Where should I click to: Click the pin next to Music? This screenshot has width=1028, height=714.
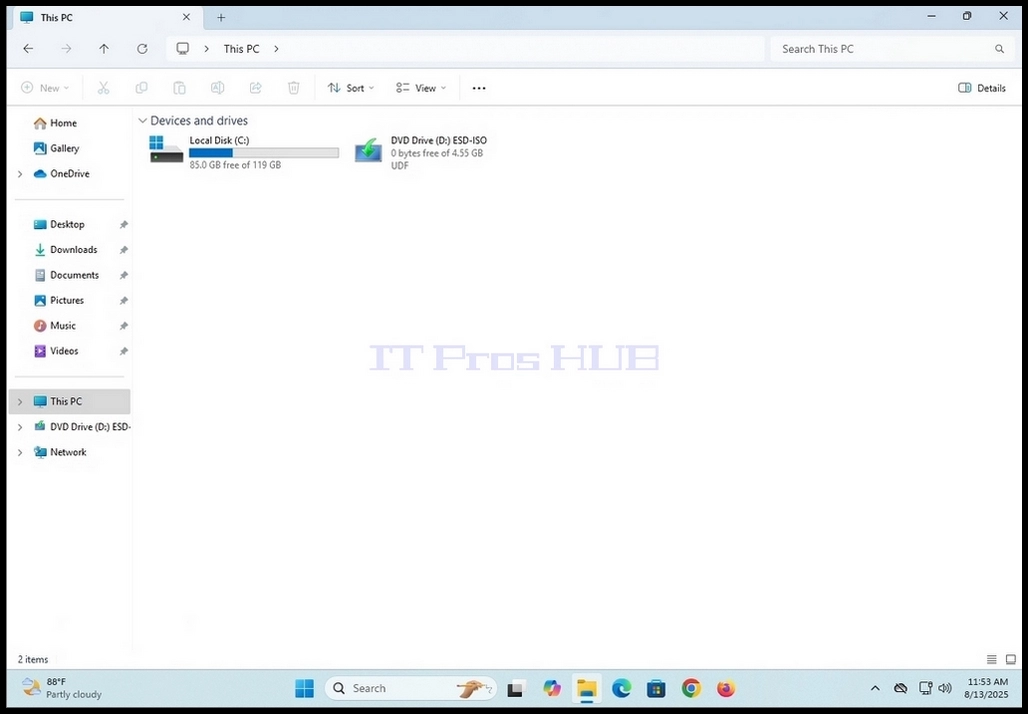(123, 326)
